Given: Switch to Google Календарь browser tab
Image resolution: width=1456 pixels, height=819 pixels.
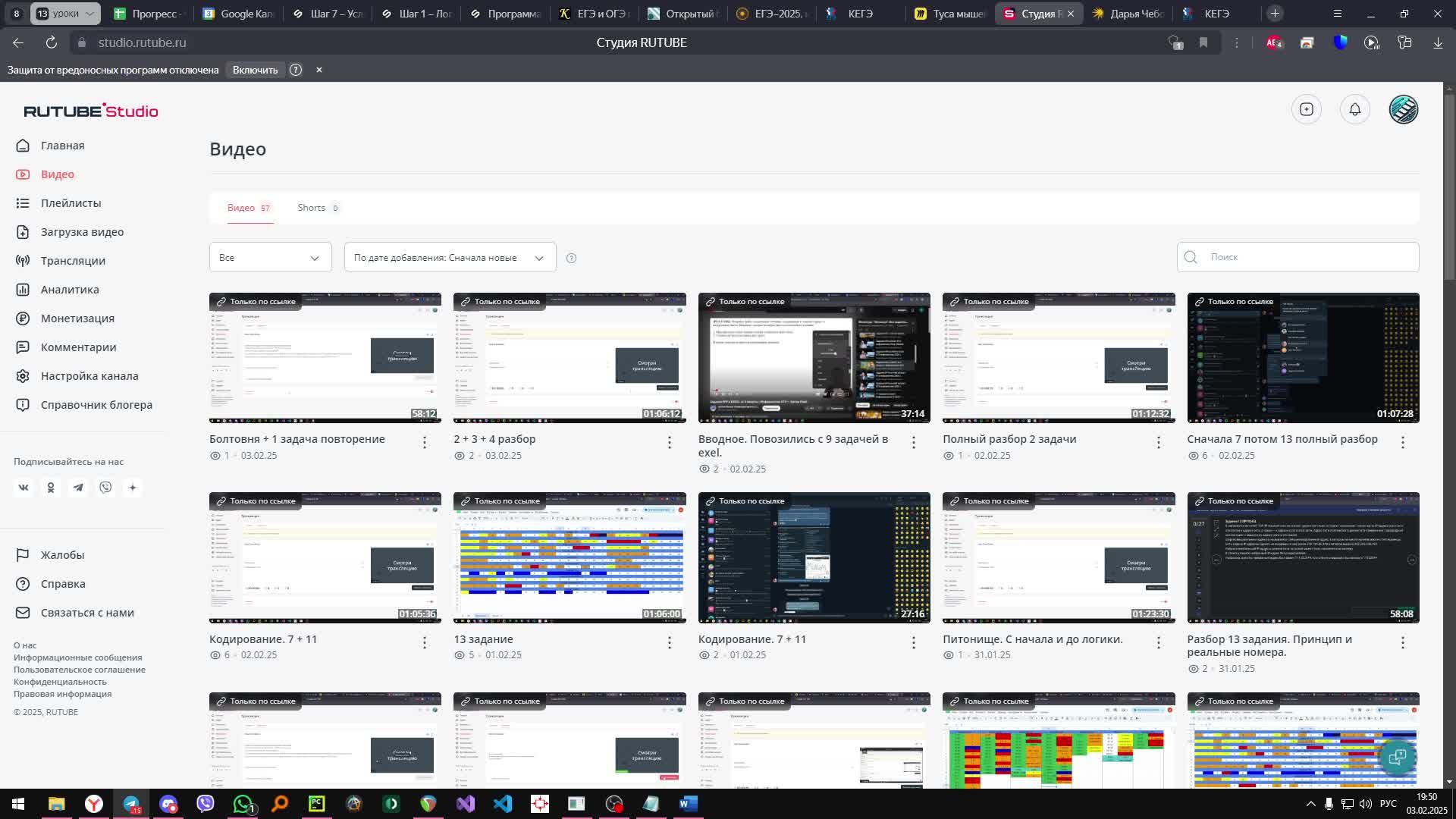Looking at the screenshot, I should pos(237,14).
